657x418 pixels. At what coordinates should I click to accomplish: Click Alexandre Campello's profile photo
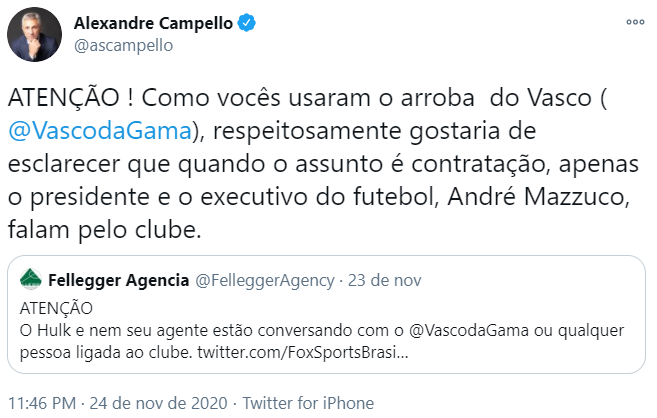(x=32, y=36)
